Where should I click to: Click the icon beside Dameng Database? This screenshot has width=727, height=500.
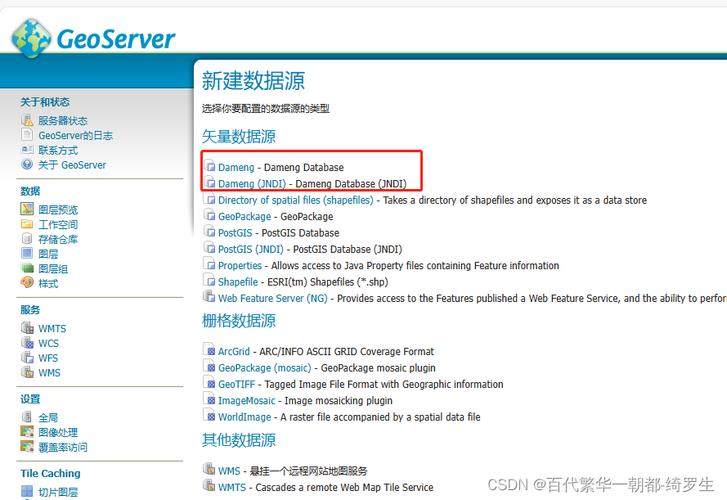pyautogui.click(x=210, y=166)
